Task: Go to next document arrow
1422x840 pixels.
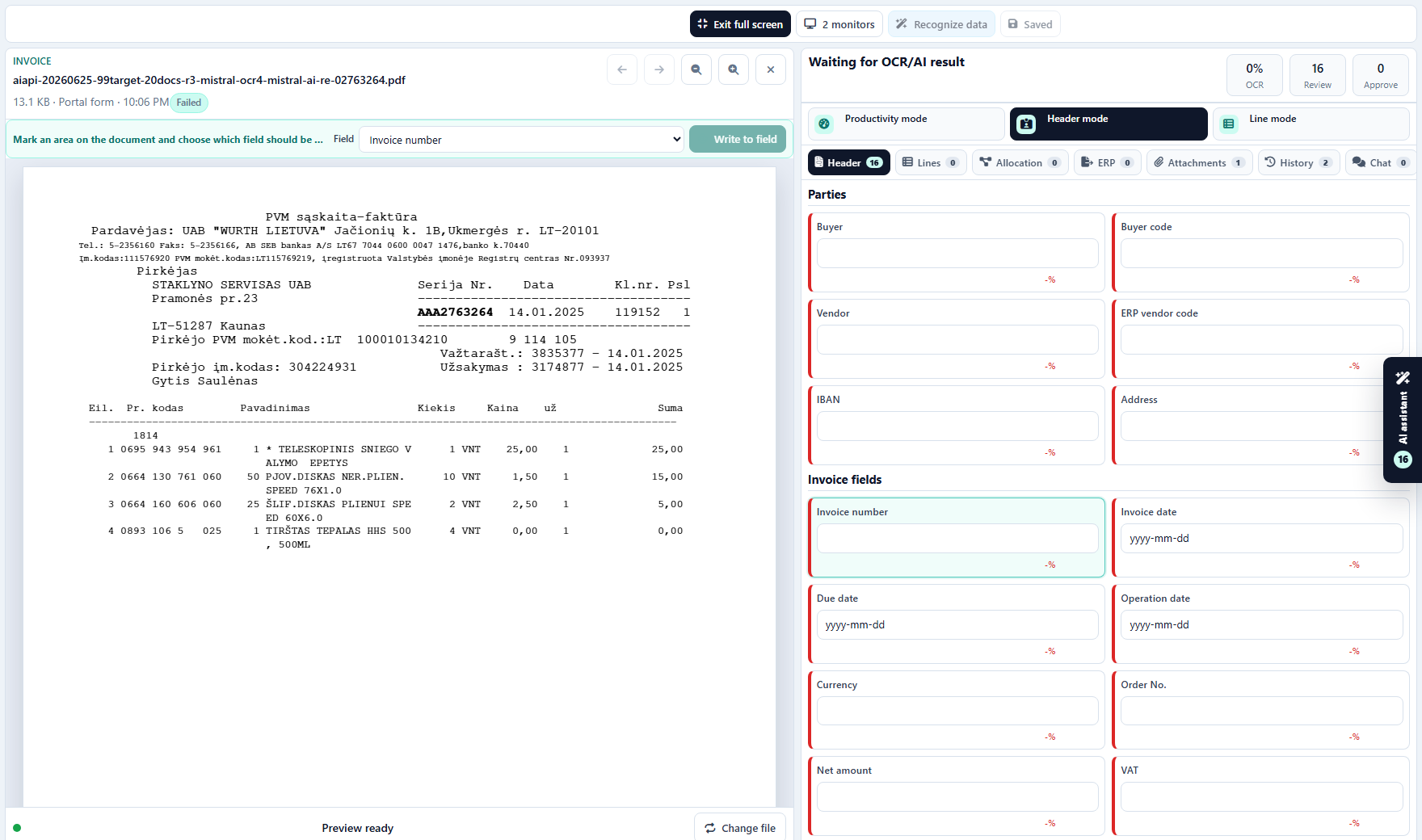Action: pos(659,69)
